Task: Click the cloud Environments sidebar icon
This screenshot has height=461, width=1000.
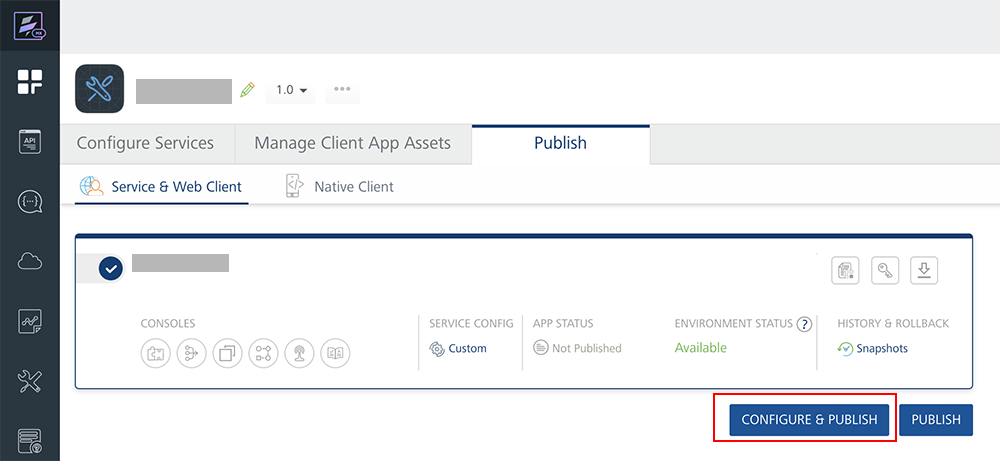Action: 30,262
